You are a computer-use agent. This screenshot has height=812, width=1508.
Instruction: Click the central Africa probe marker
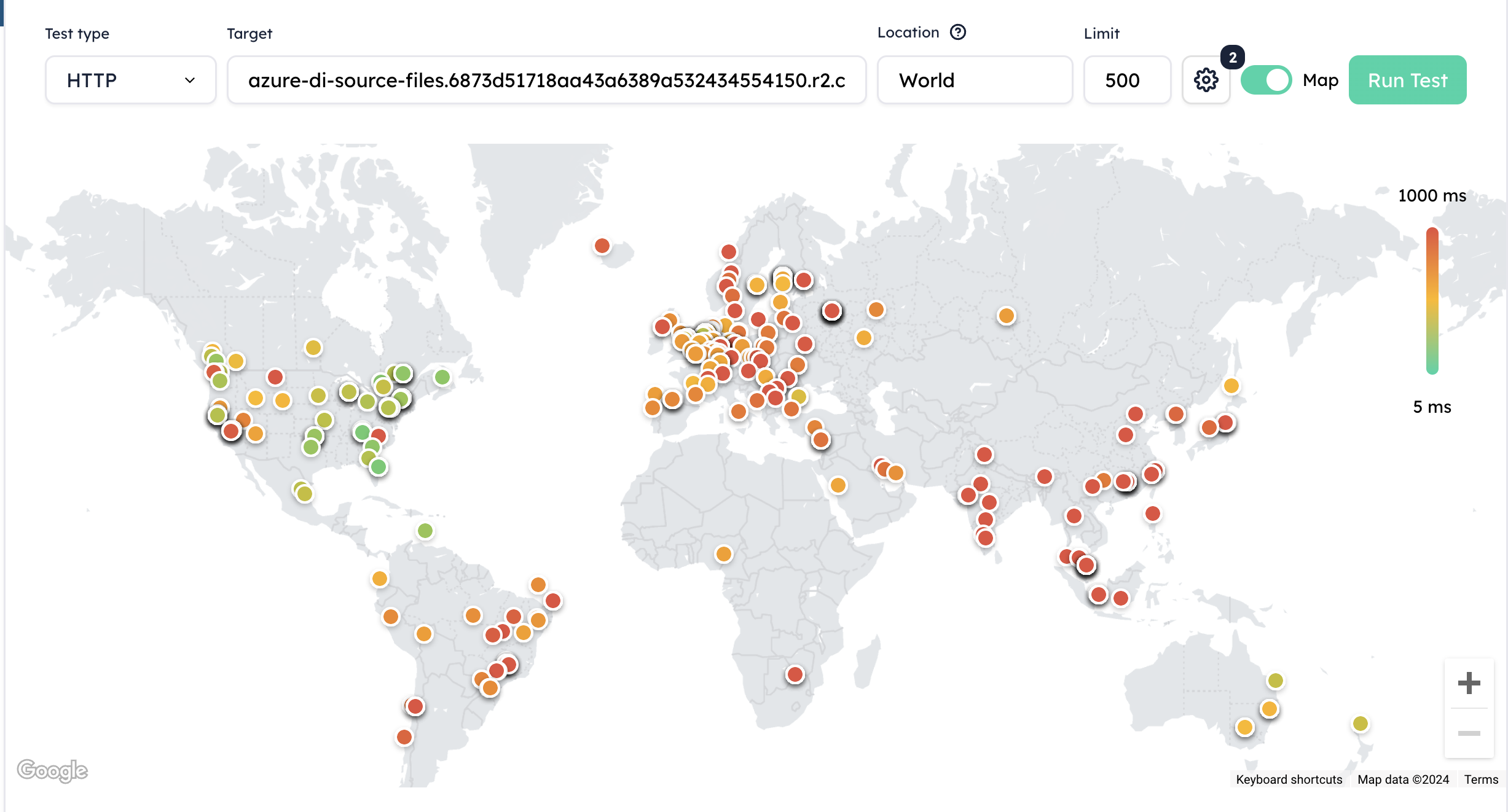pyautogui.click(x=724, y=554)
